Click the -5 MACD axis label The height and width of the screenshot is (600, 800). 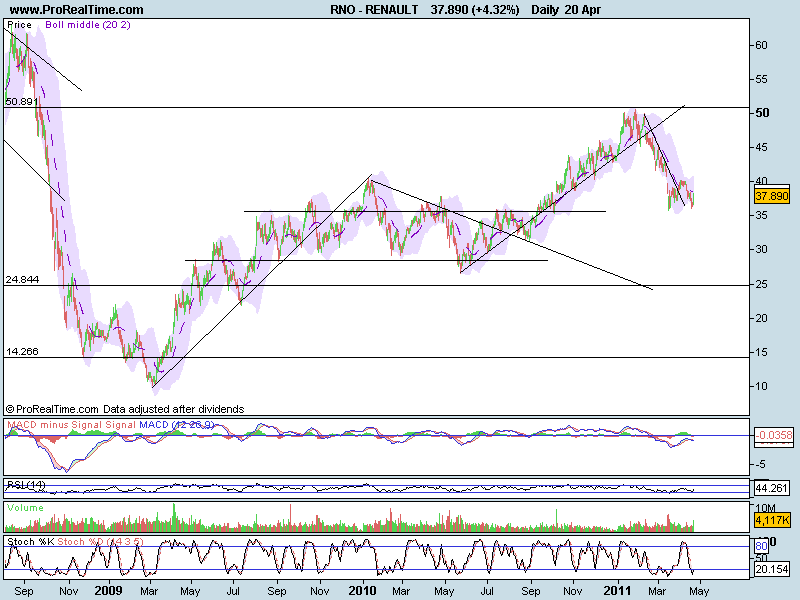(x=760, y=464)
